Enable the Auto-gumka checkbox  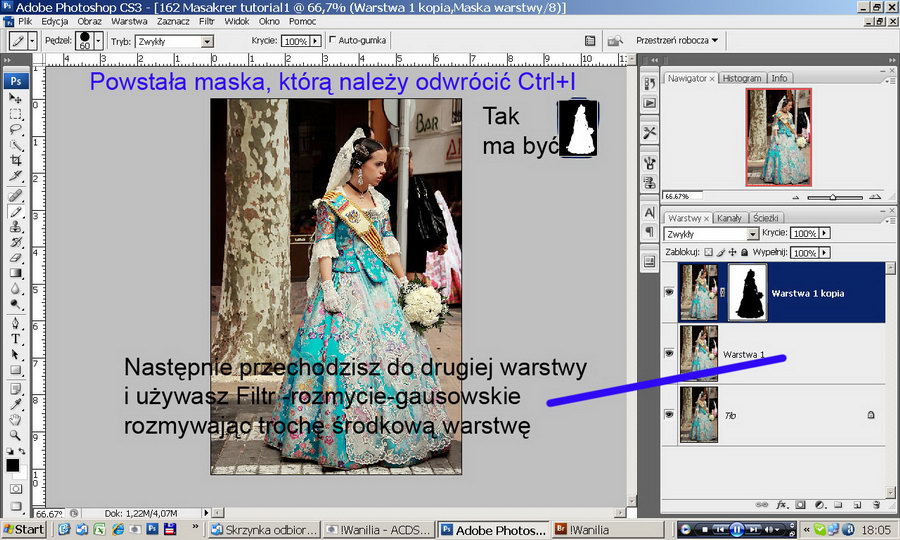[x=333, y=41]
